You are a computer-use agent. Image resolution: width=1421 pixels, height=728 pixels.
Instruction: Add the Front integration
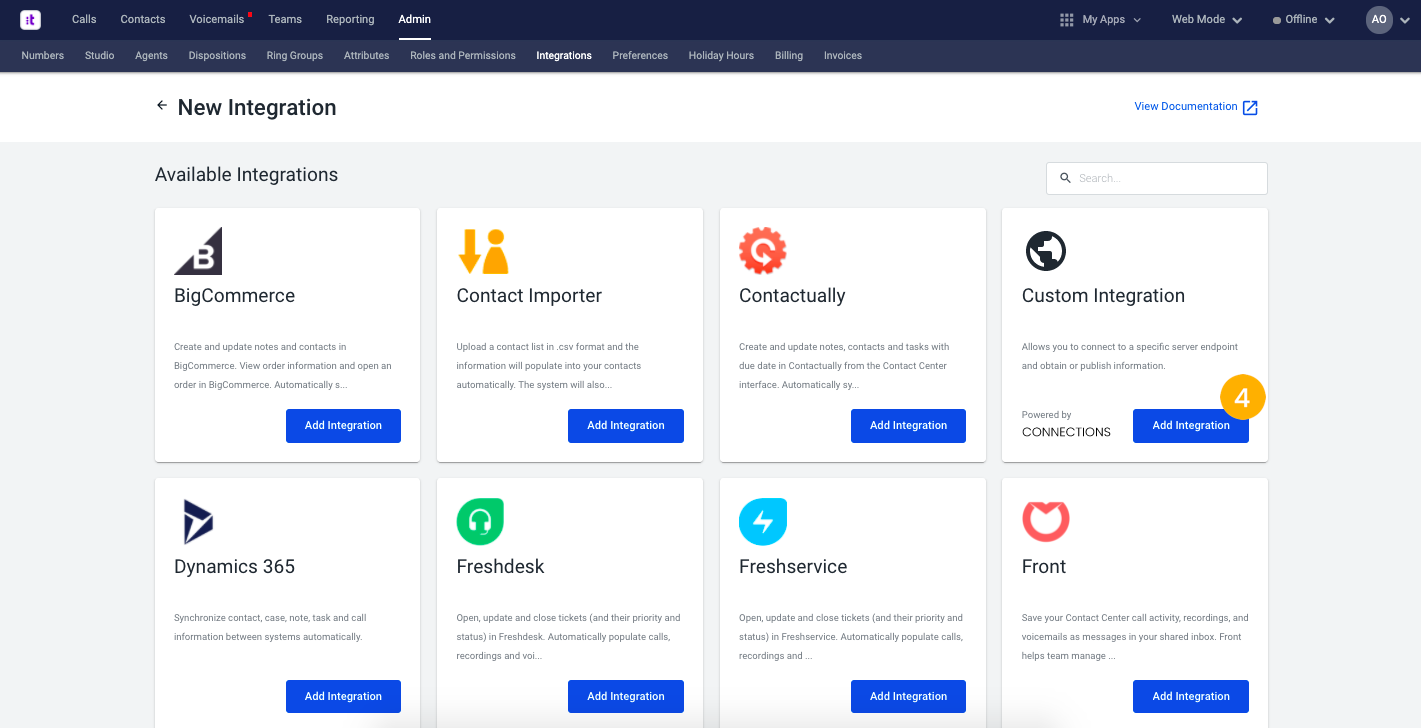pos(1191,696)
